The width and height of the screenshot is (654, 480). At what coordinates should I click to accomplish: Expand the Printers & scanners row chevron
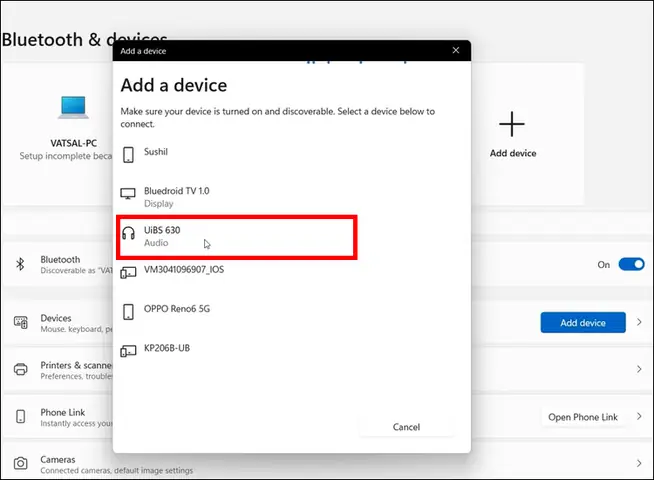639,369
